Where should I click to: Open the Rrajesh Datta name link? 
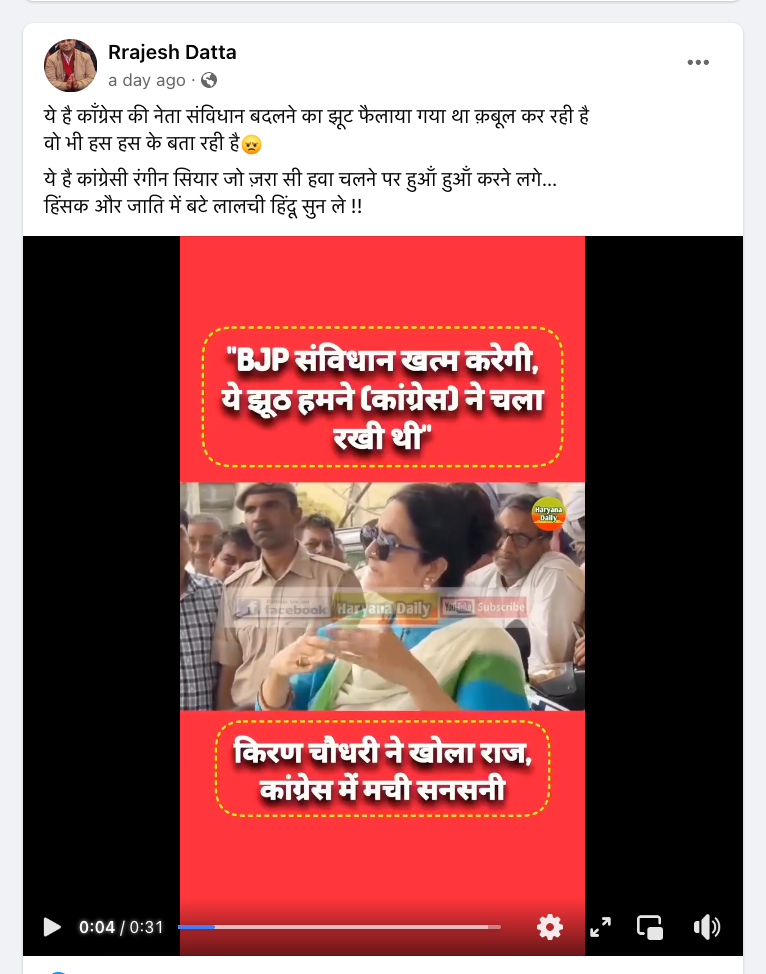click(x=172, y=52)
